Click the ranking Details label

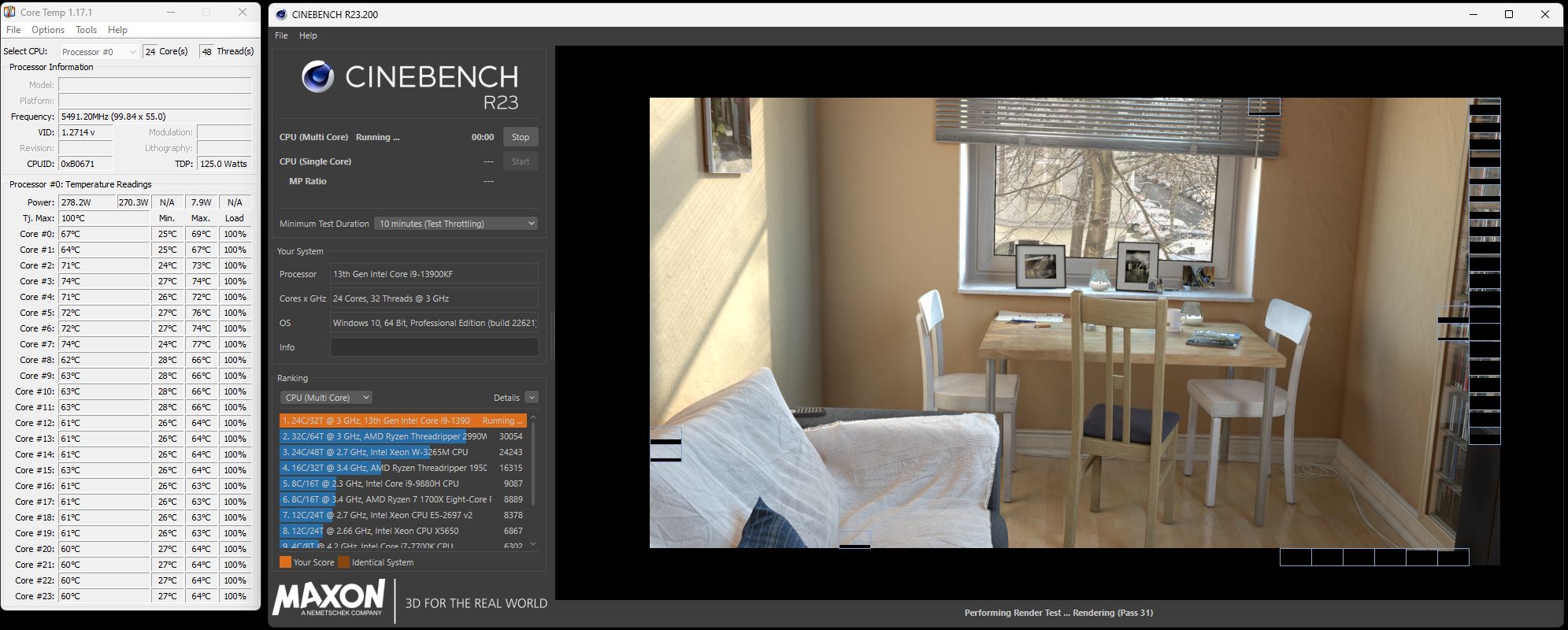click(506, 398)
